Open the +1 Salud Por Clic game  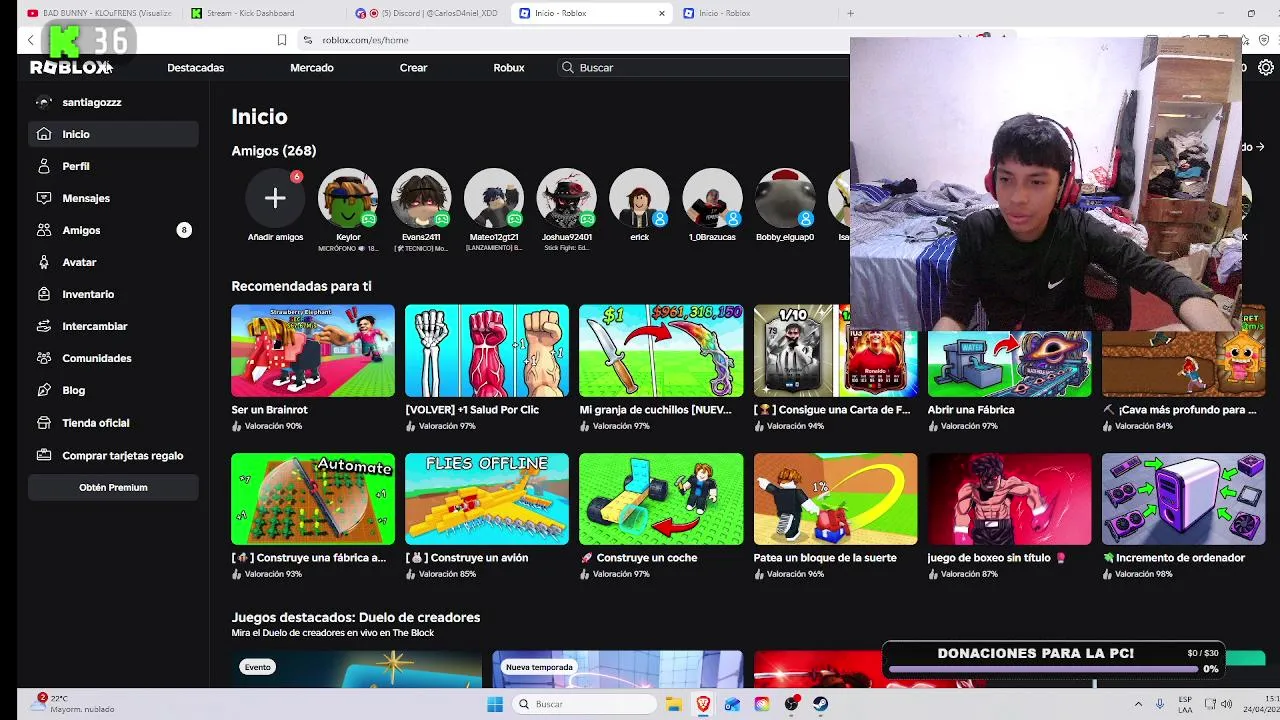(x=487, y=351)
